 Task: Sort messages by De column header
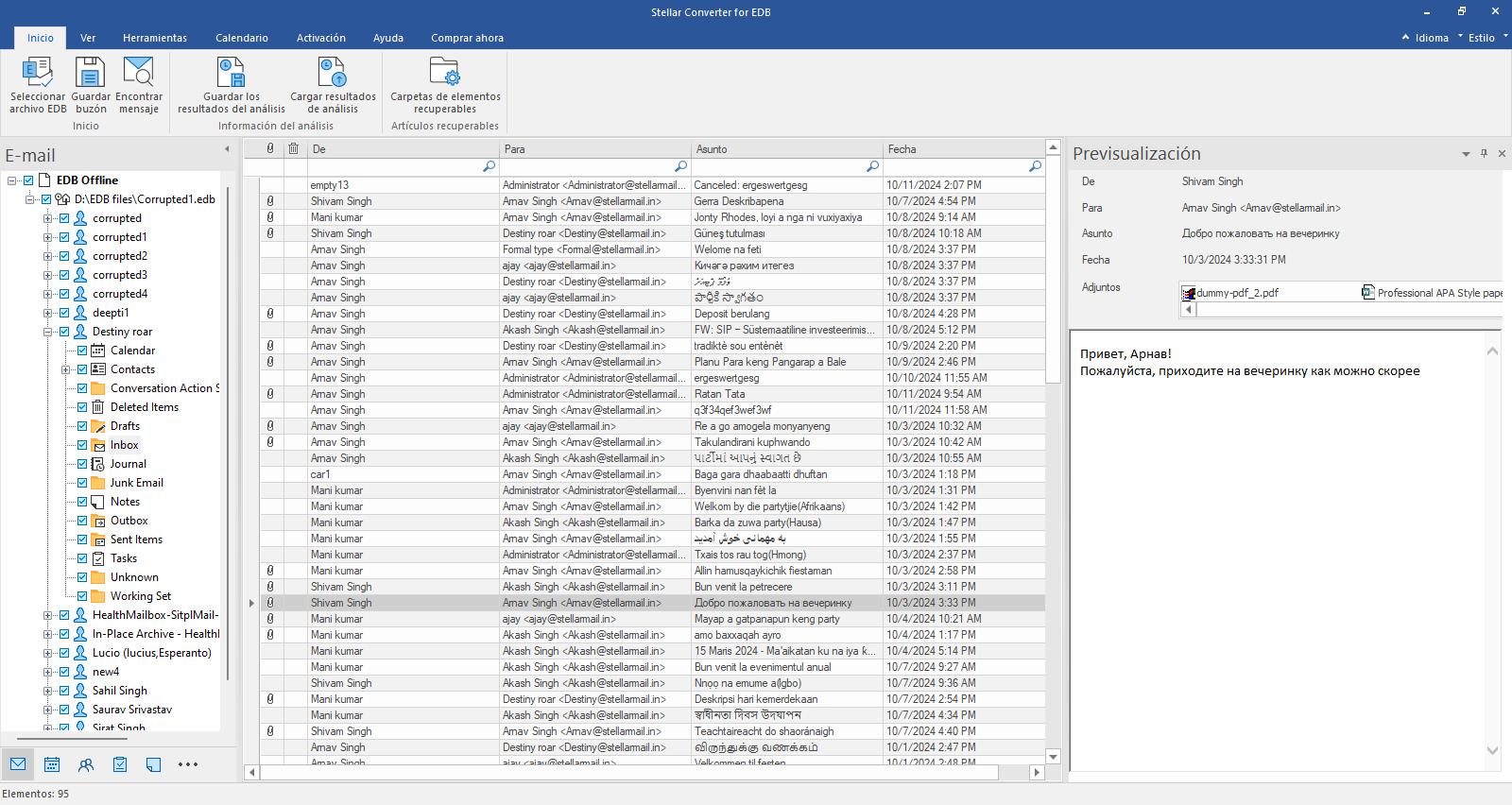pos(404,148)
